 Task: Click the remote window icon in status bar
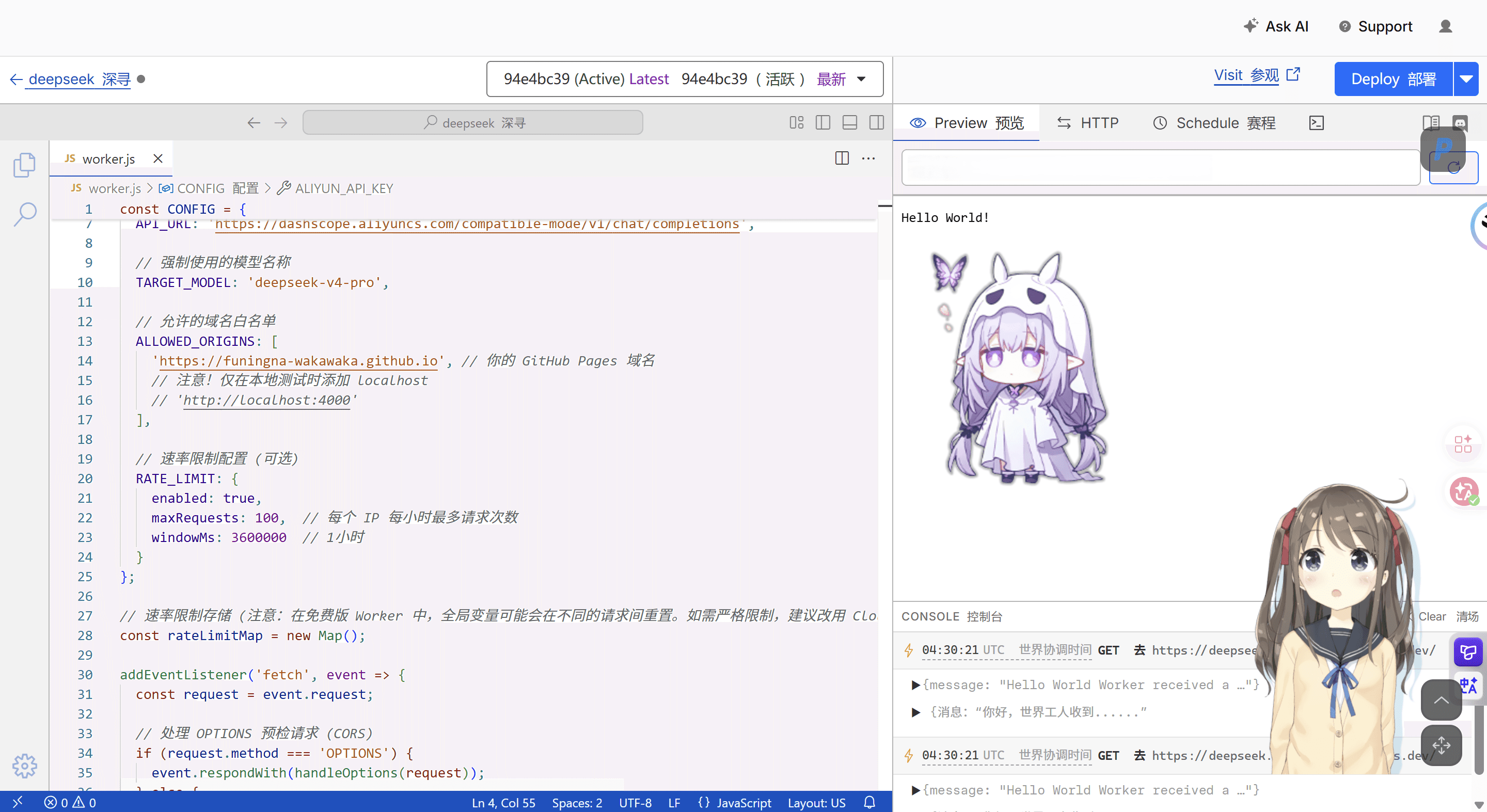coord(18,802)
